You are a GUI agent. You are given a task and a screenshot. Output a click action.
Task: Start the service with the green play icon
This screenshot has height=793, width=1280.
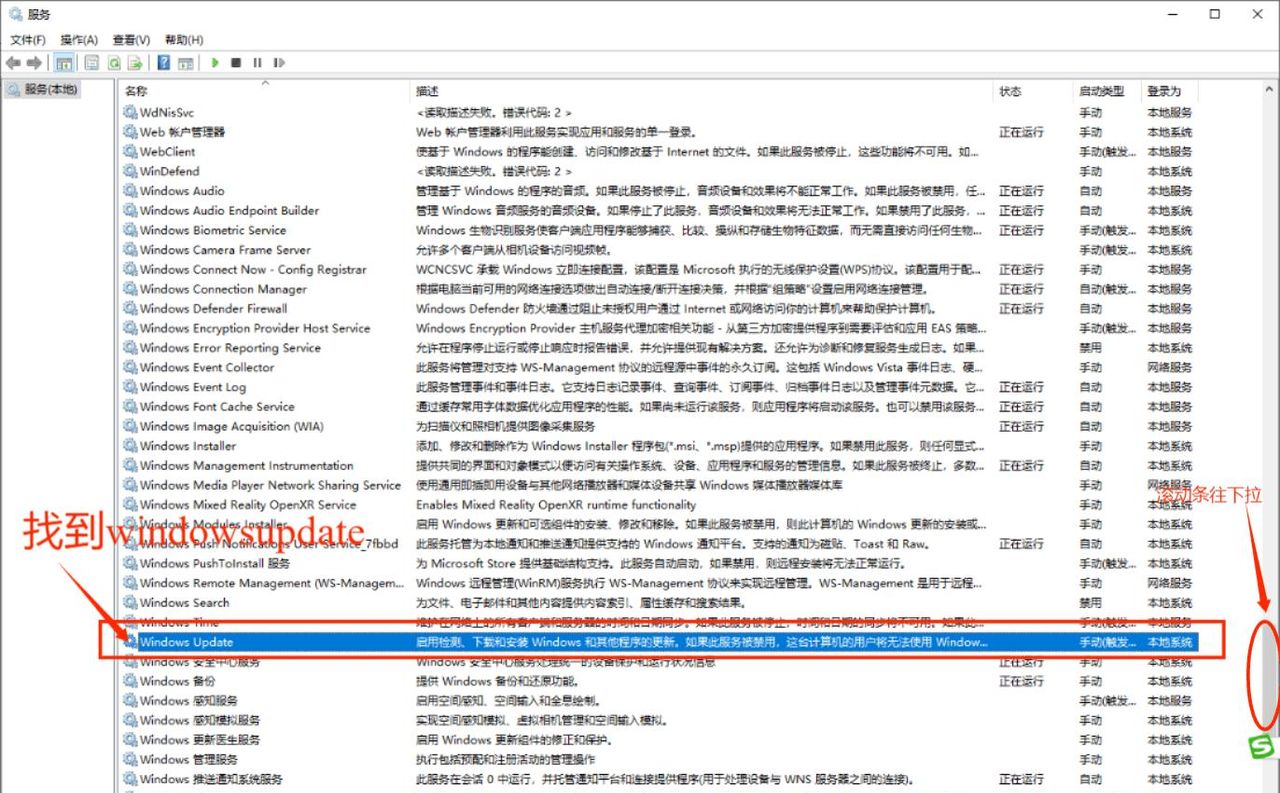pyautogui.click(x=214, y=63)
